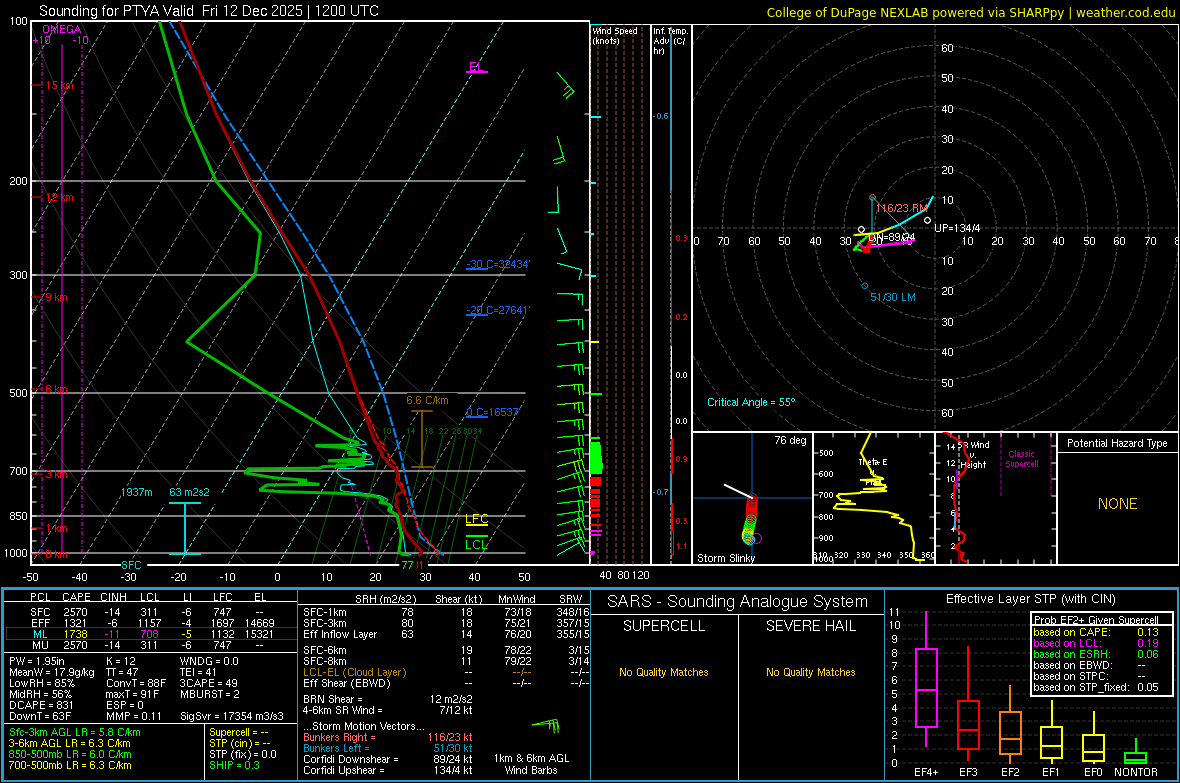Click the Classic Supercell label in SR Wind panel

pos(1021,459)
